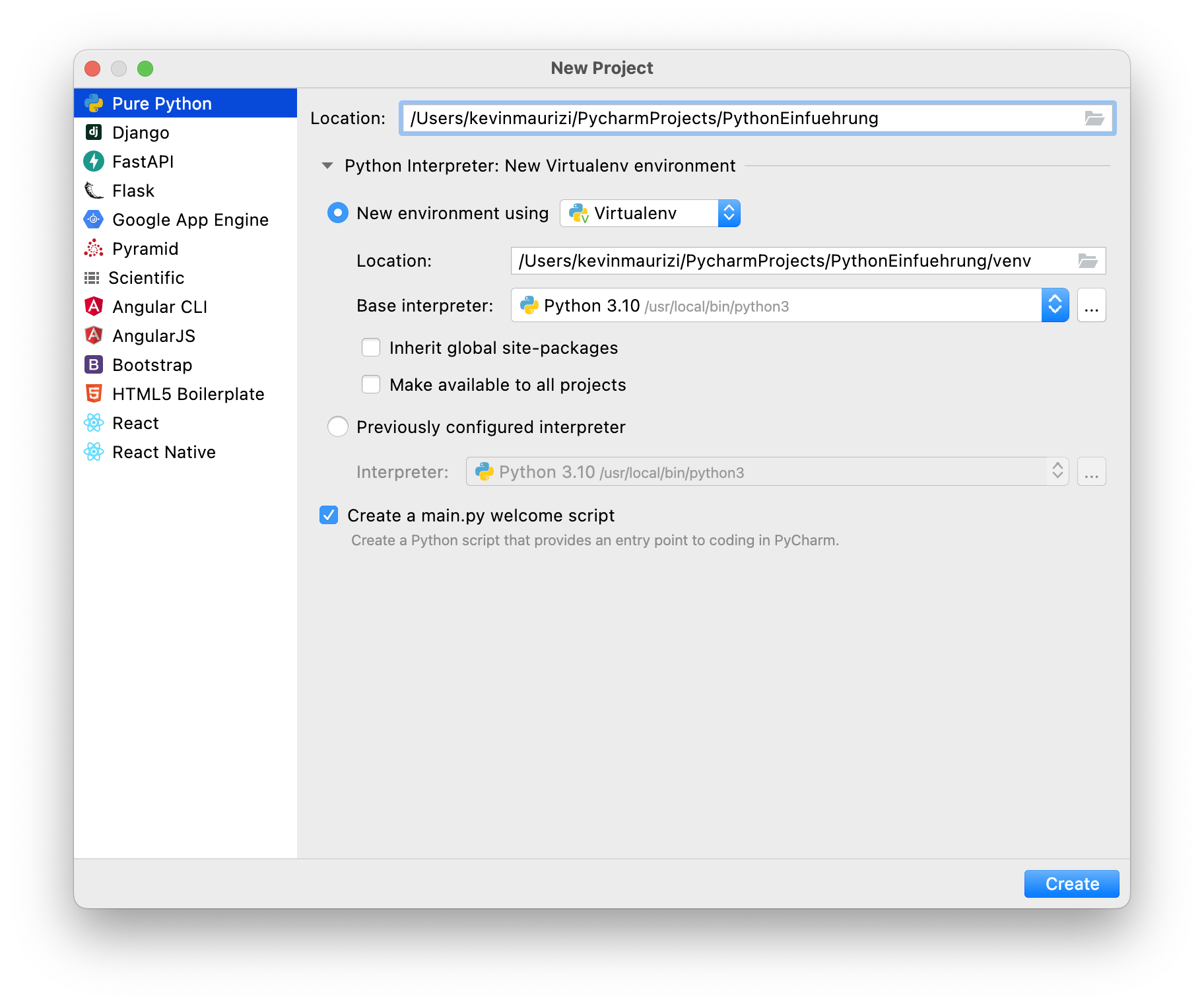Click the ellipsis button beside Base interpreter

[x=1091, y=305]
